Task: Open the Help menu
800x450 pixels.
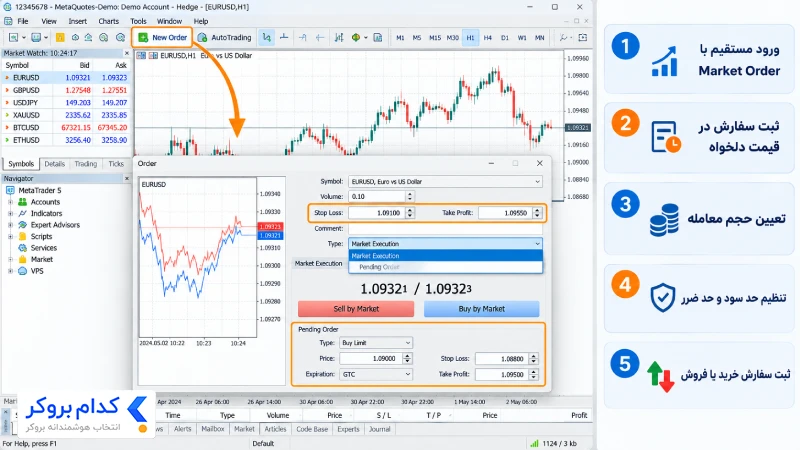Action: pos(201,21)
